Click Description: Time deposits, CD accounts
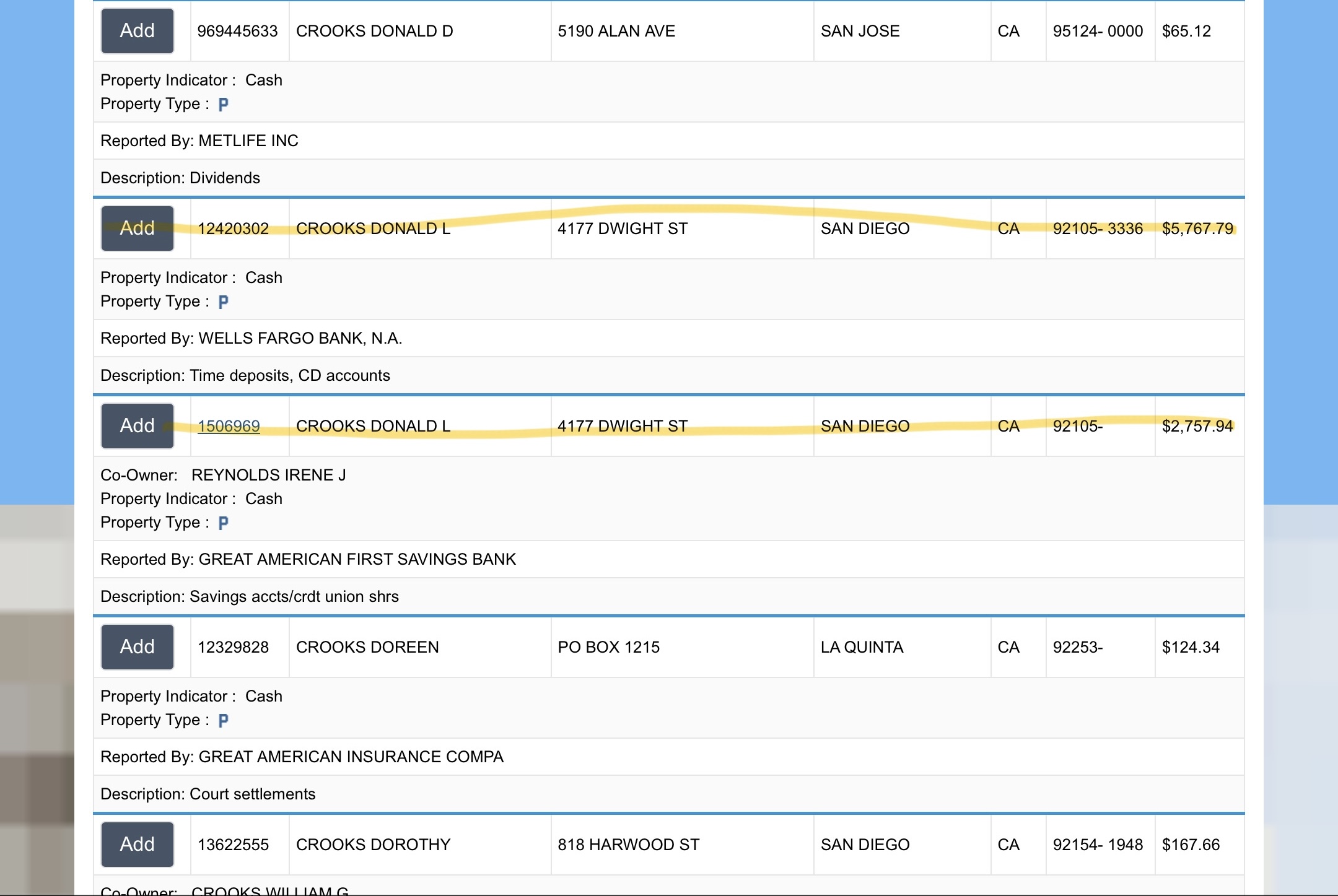Screen dimensions: 1338x896 (x=245, y=375)
